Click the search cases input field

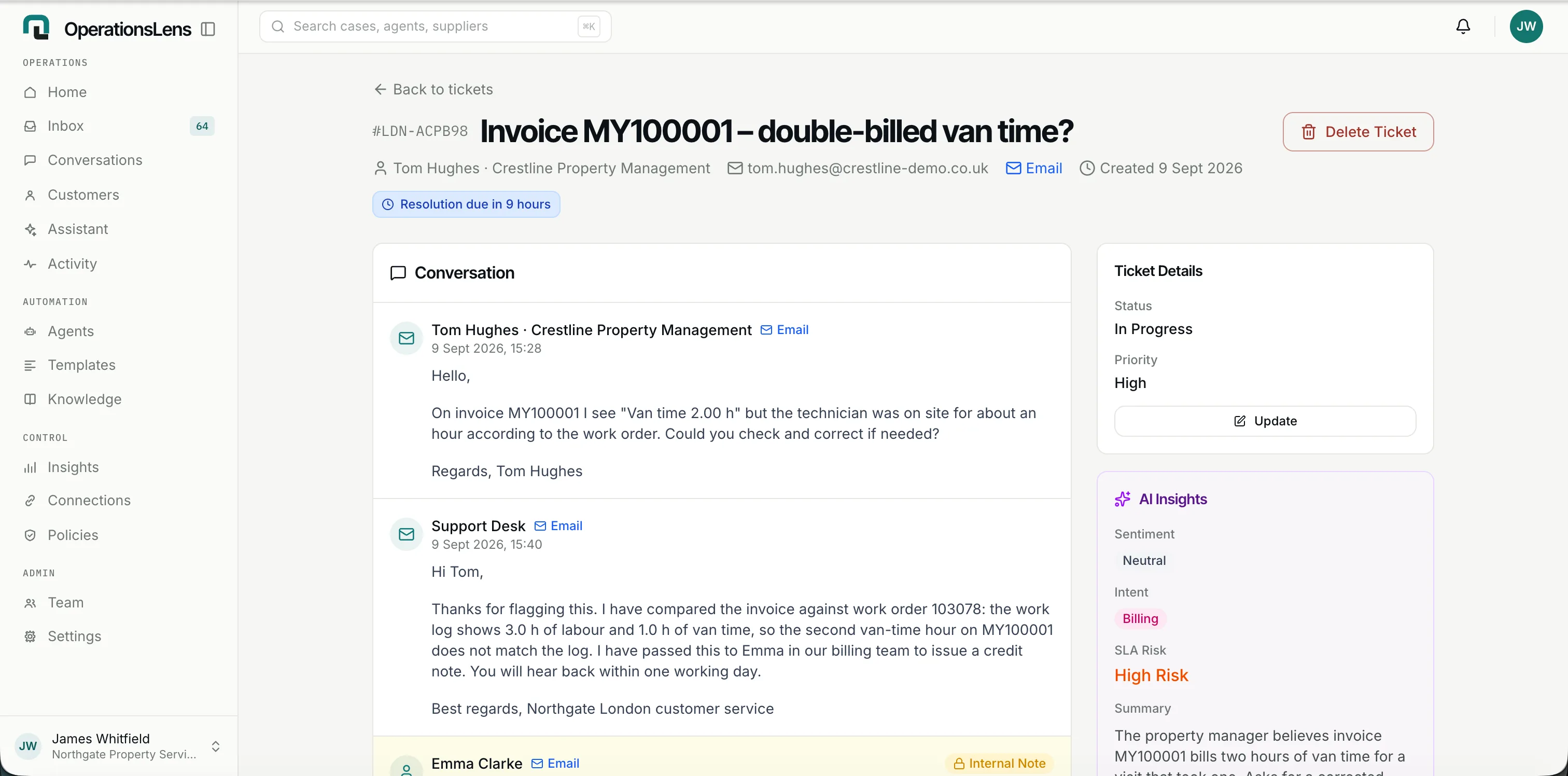click(x=435, y=26)
